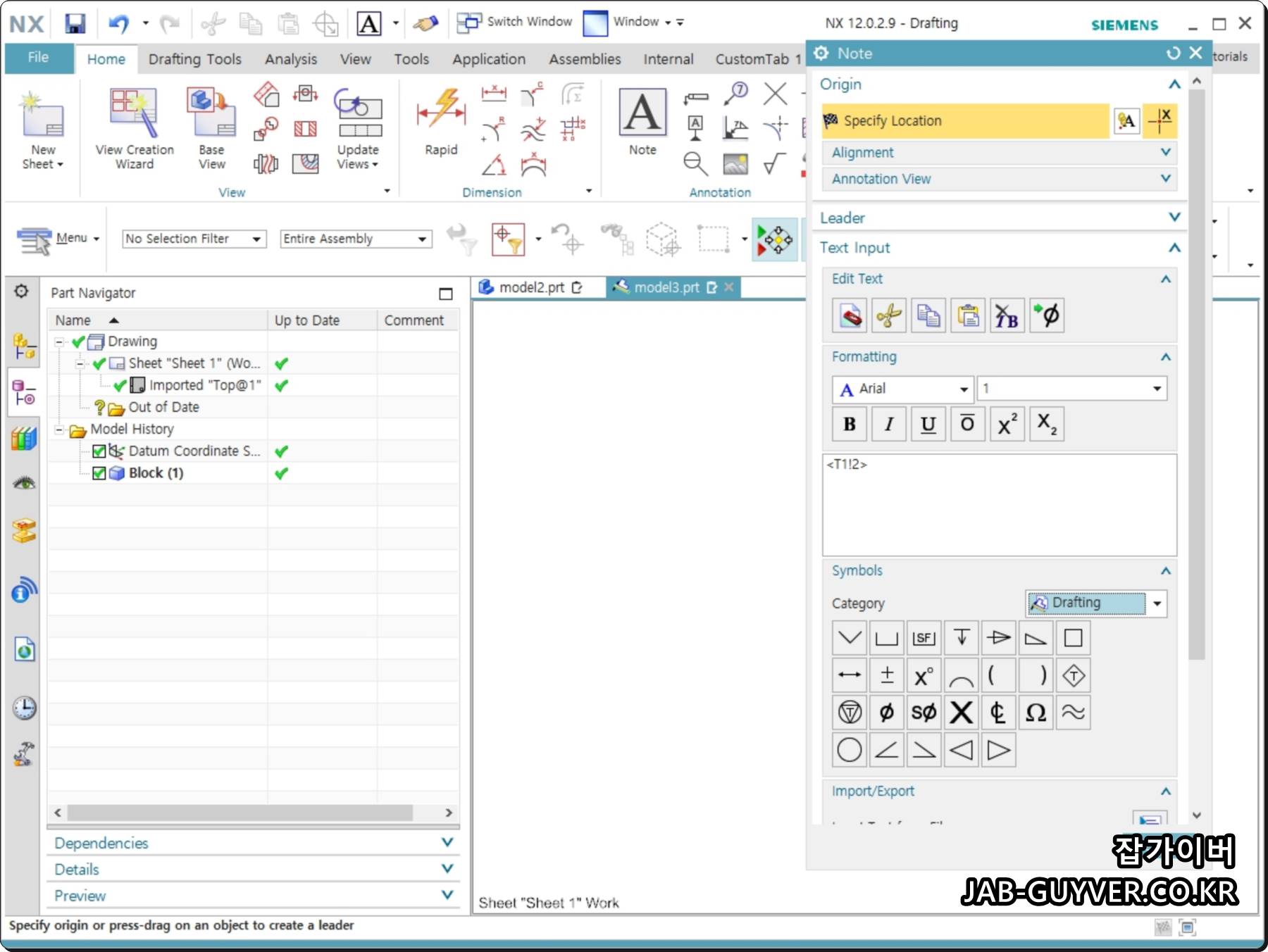This screenshot has width=1268, height=952.
Task: Click the Cut scissors icon in Edit Text
Action: pos(888,315)
